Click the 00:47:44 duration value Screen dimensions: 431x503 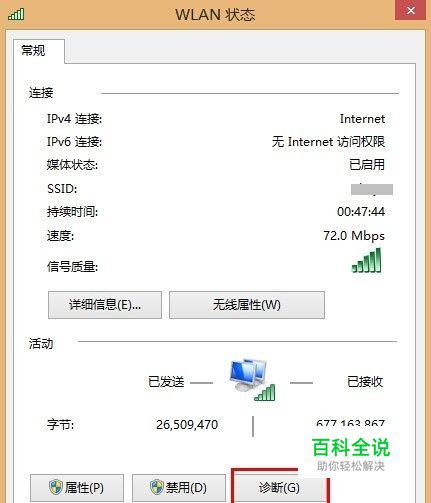coord(361,212)
